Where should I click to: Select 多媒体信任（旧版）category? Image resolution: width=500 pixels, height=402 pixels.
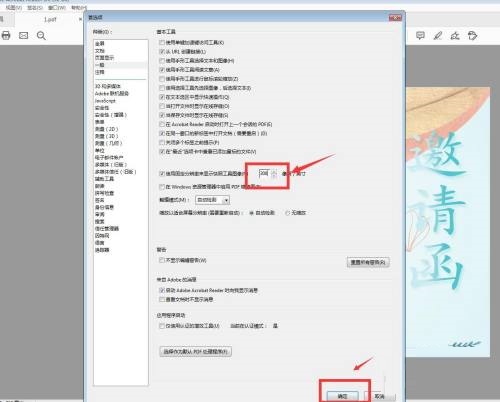point(116,172)
